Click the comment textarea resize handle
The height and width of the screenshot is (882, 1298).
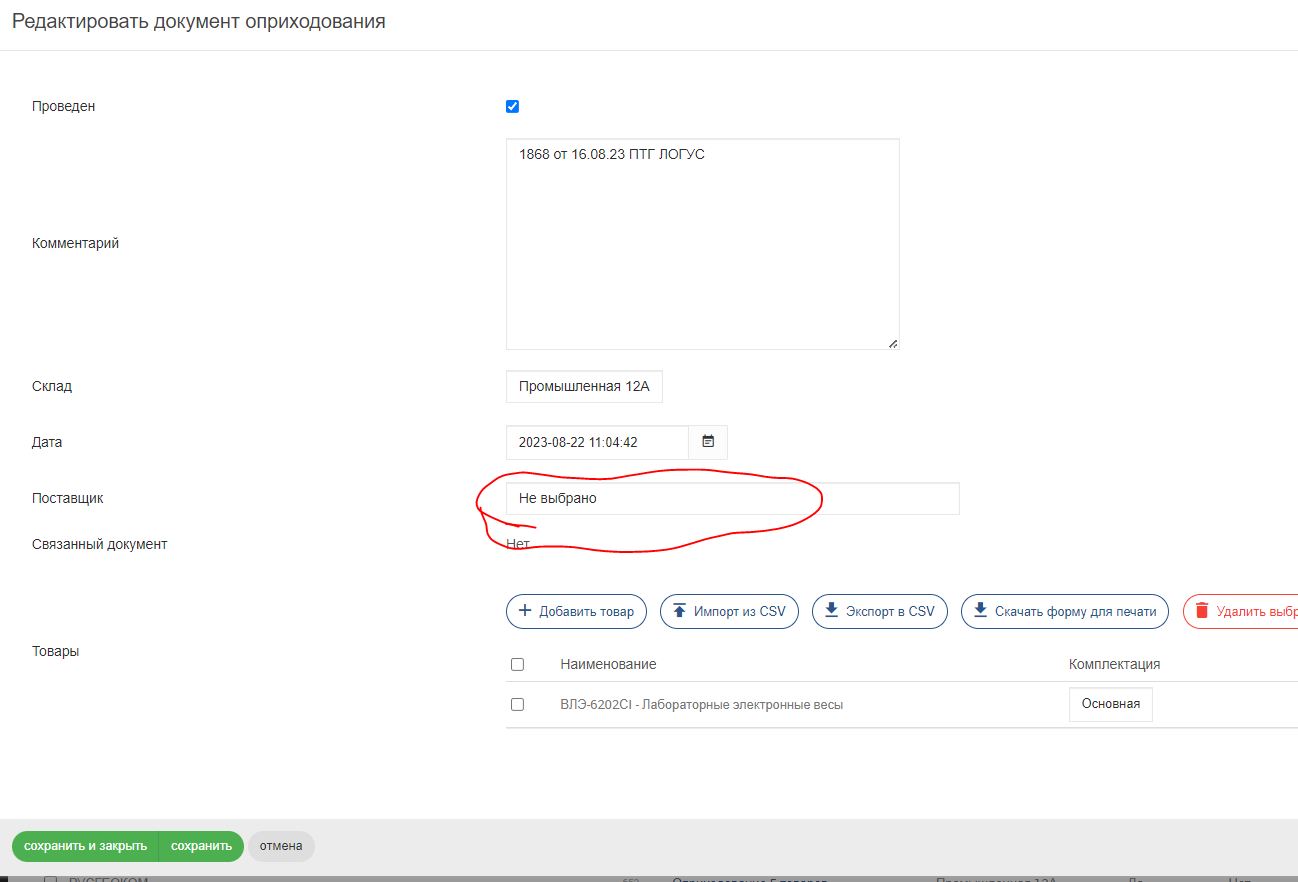point(892,343)
